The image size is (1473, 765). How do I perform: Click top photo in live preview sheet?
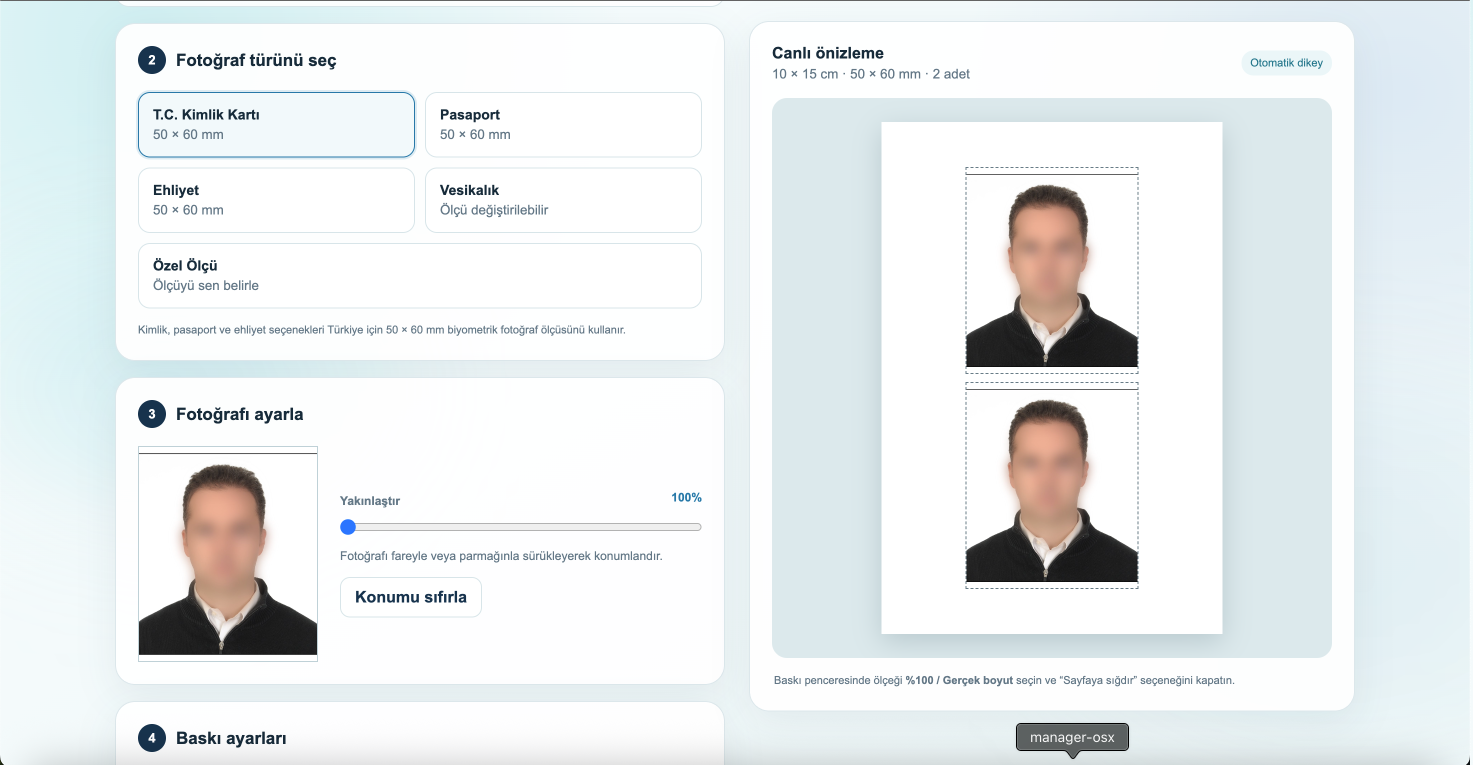1052,270
